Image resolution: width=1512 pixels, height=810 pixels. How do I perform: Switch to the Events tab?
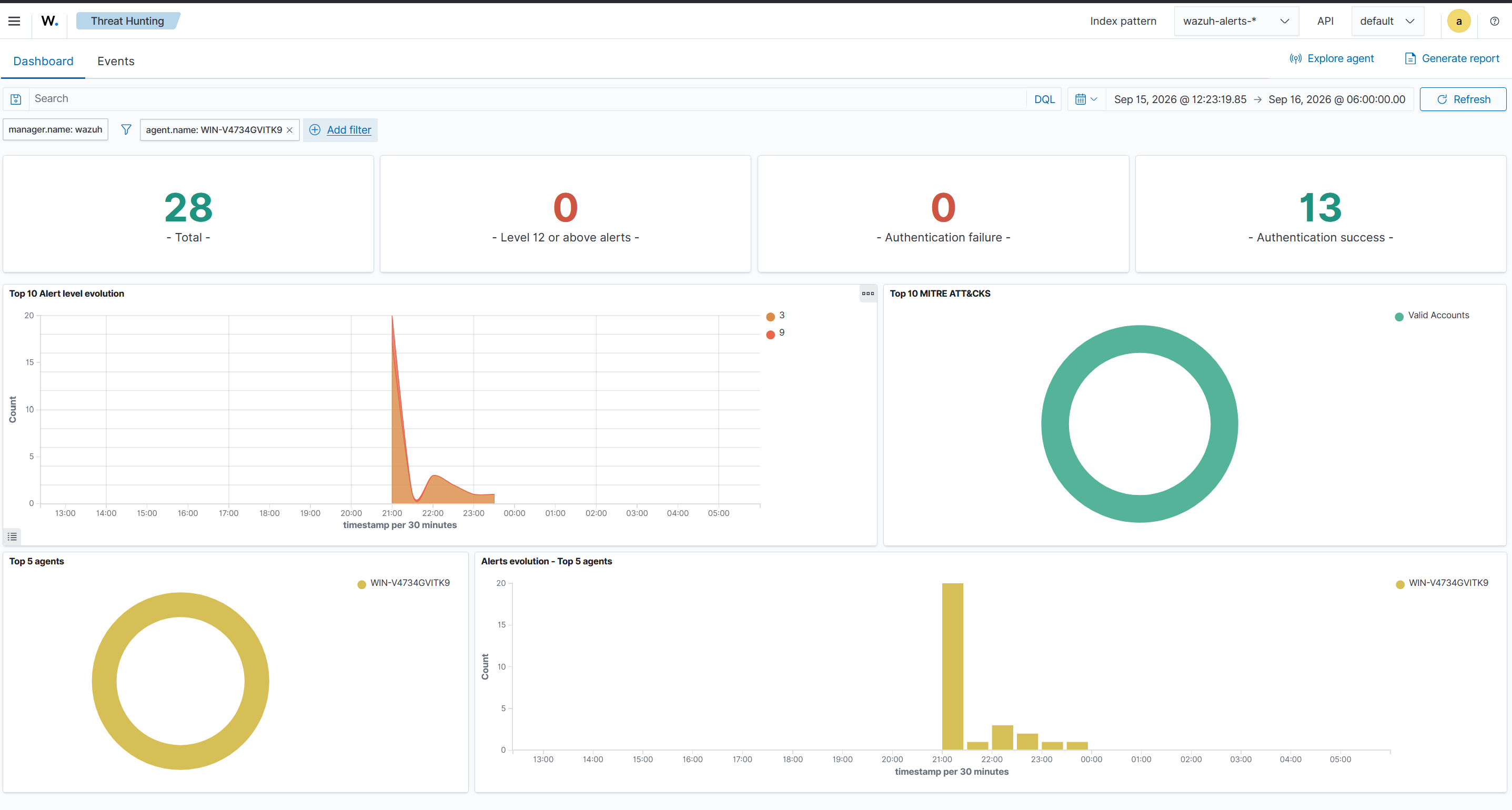coord(116,61)
